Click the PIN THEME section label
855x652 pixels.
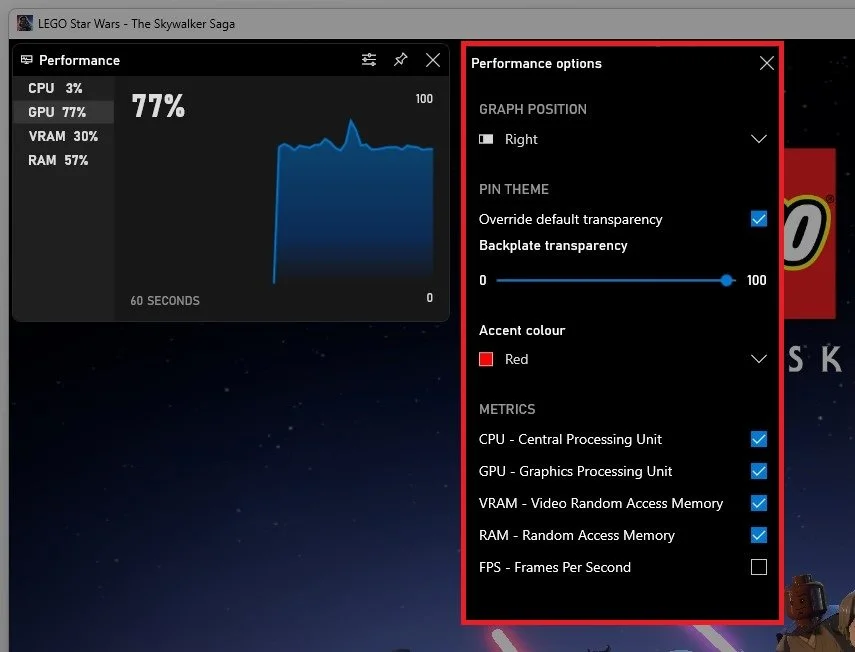[514, 189]
